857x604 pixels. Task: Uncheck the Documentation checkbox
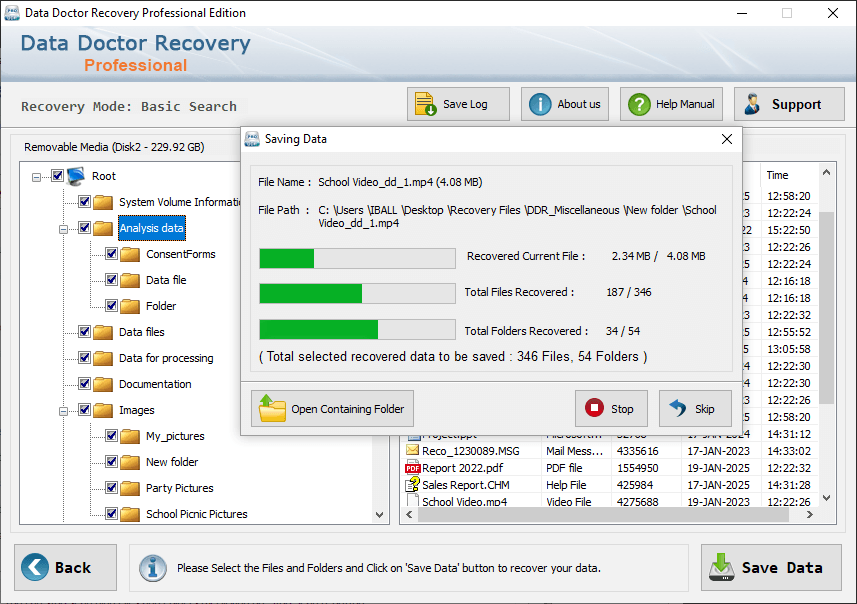click(x=84, y=383)
